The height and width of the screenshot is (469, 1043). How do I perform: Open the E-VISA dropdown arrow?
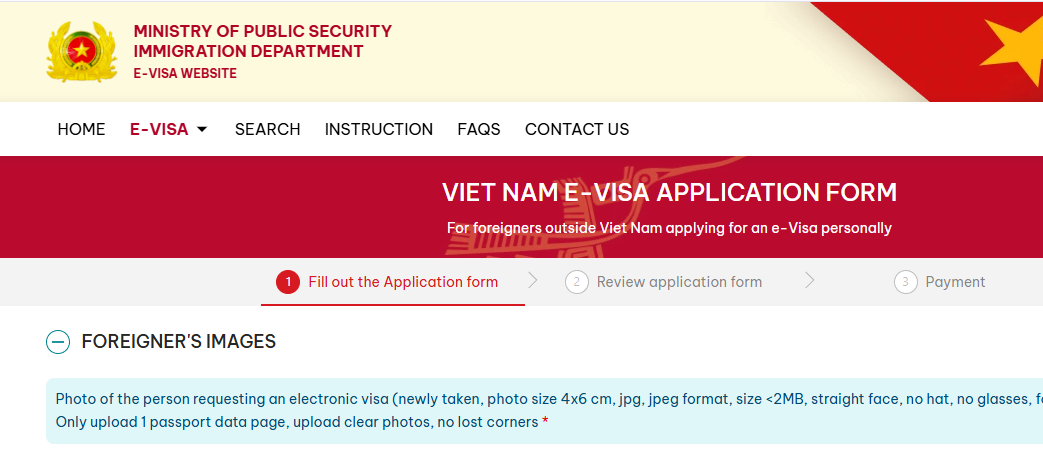202,129
